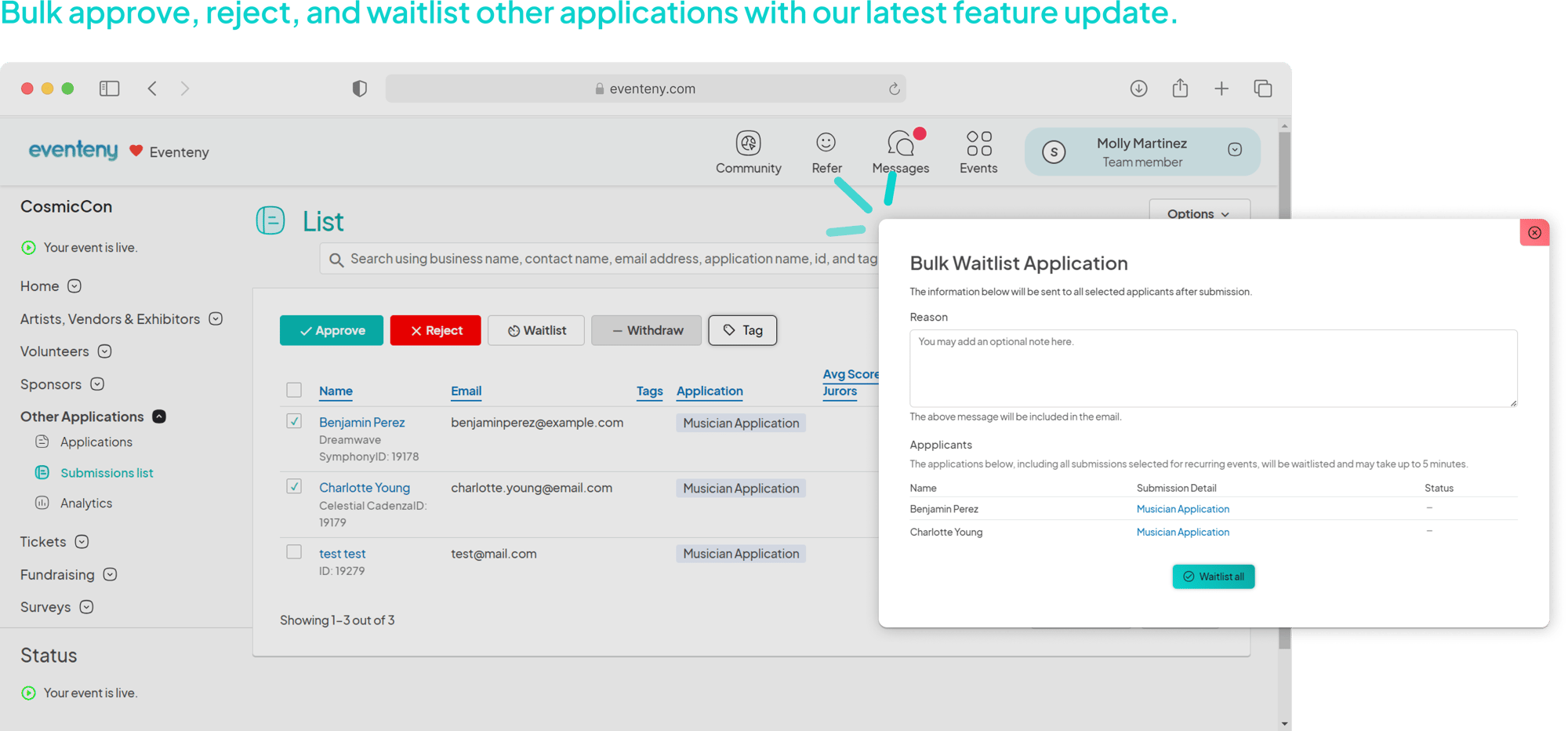This screenshot has width=1568, height=731.
Task: Close the Bulk Waitlist Application dialog
Action: (x=1534, y=232)
